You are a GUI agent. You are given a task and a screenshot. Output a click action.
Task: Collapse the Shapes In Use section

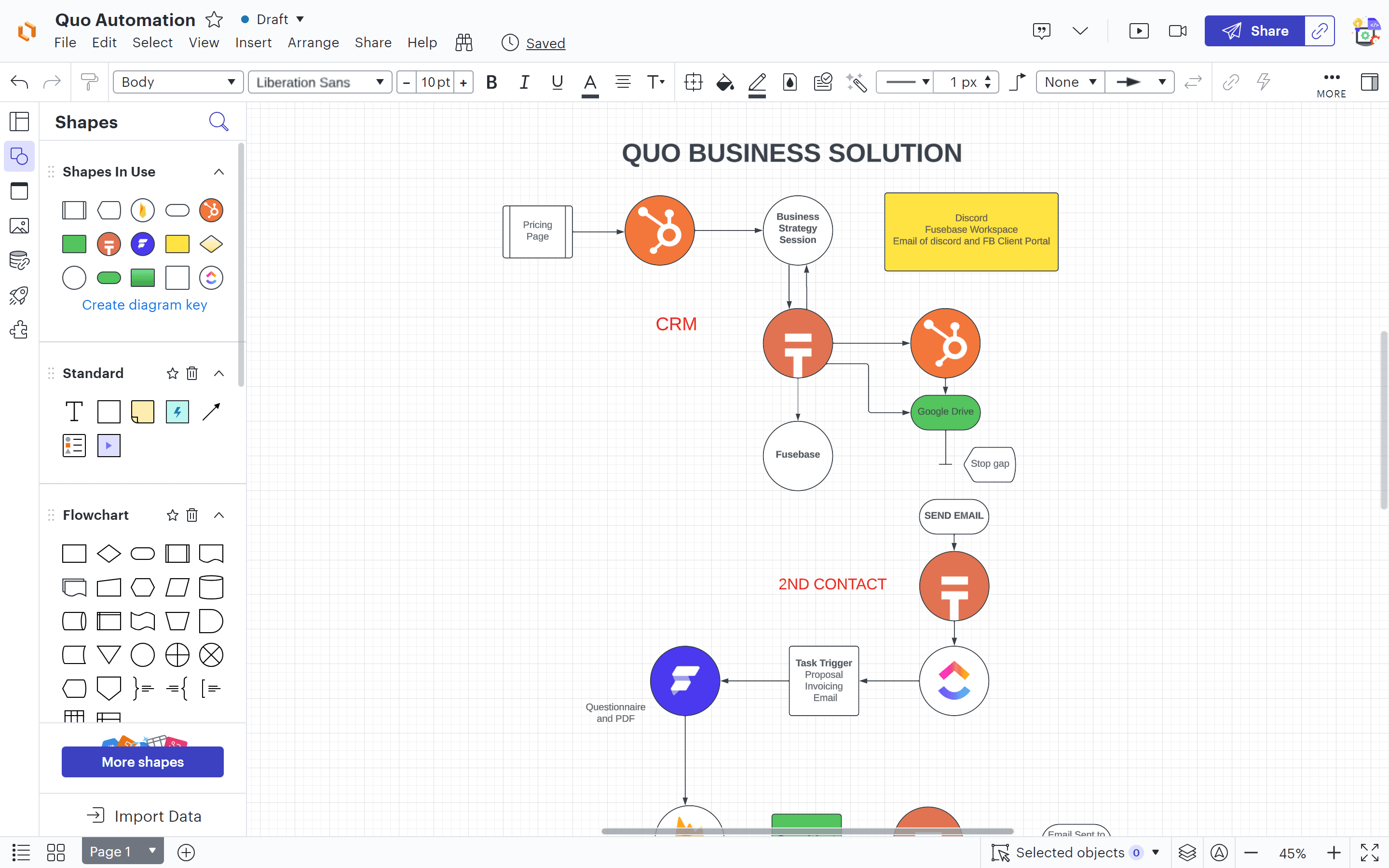coord(218,172)
